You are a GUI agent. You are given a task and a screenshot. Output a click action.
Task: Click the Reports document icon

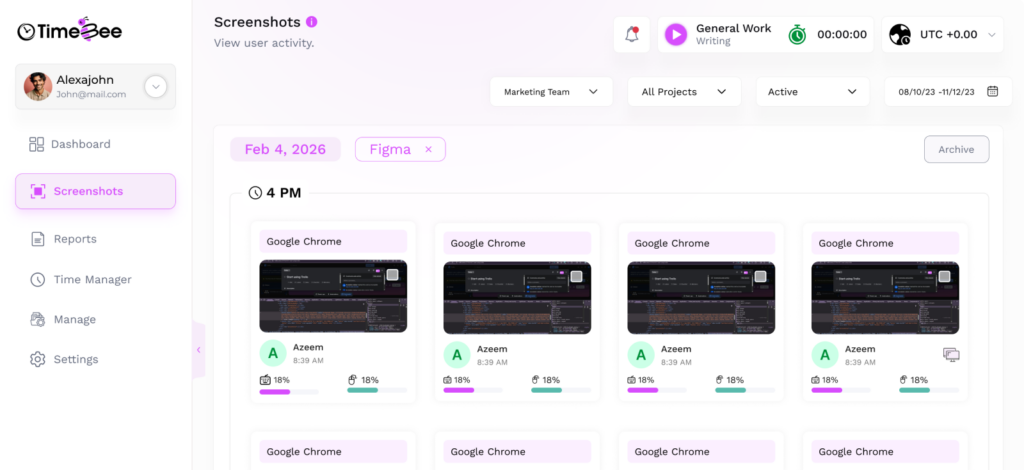tap(38, 239)
